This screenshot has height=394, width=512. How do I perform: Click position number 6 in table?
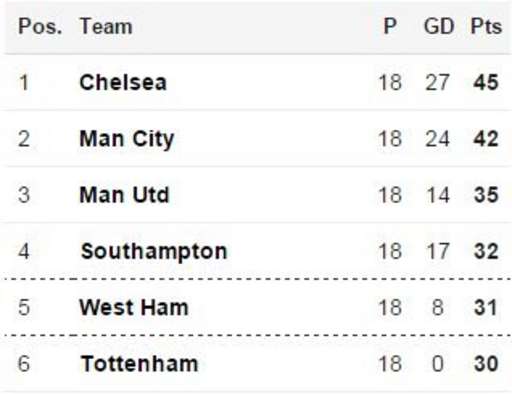tap(24, 364)
